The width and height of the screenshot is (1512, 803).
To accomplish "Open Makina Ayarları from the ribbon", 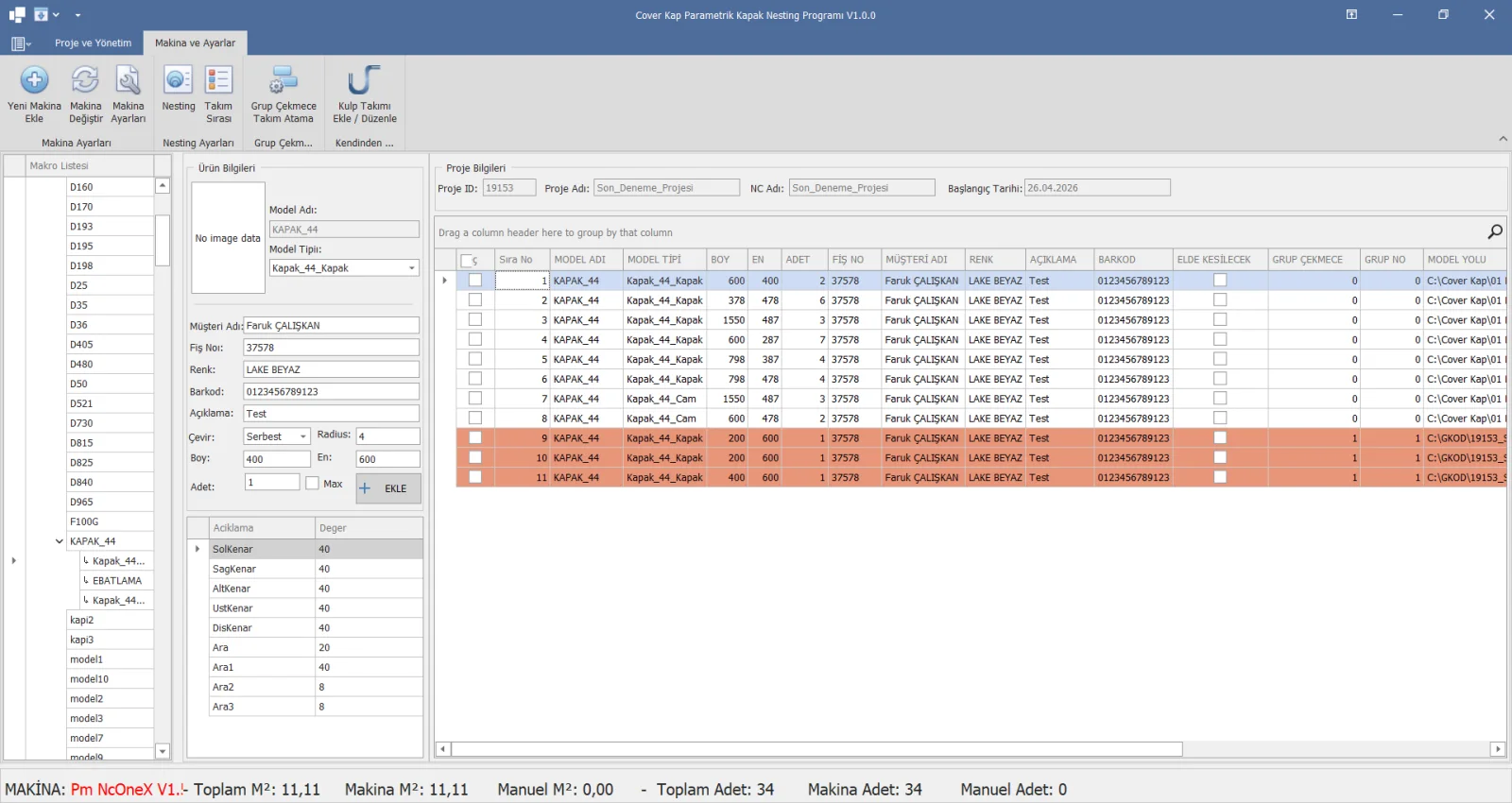I will click(x=128, y=81).
